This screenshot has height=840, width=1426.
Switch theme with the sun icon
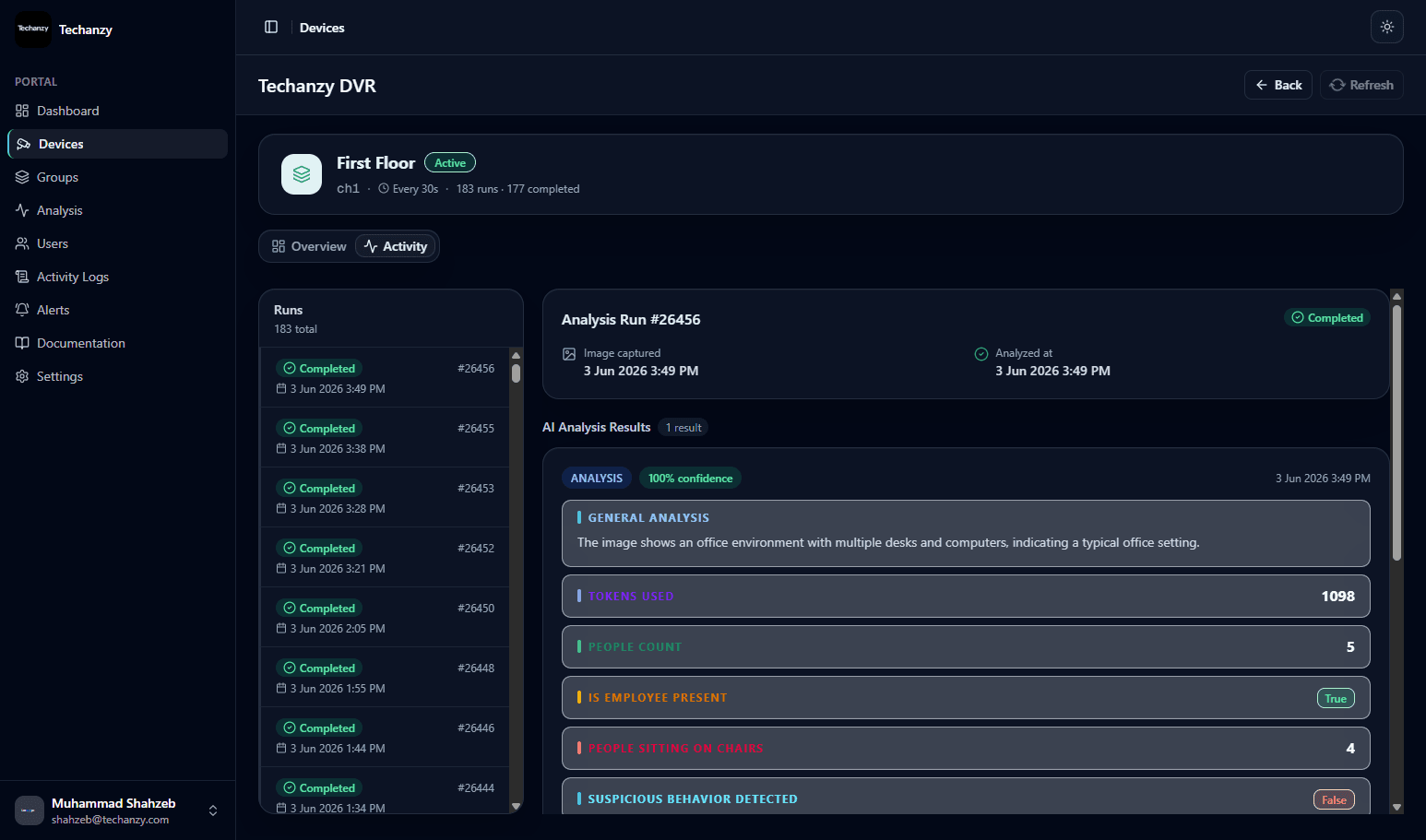point(1386,27)
